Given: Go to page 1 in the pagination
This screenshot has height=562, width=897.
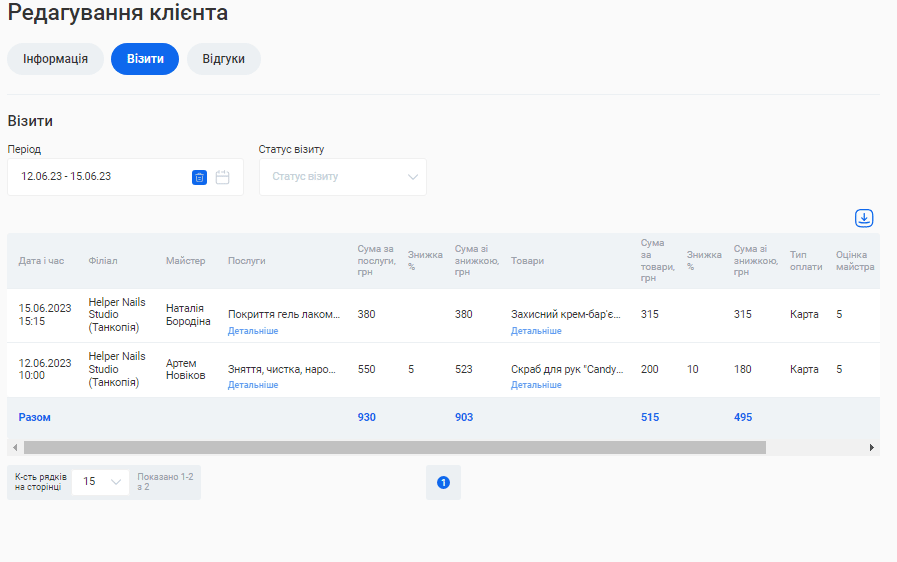Looking at the screenshot, I should (443, 482).
